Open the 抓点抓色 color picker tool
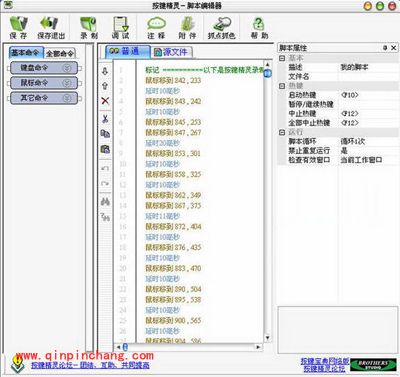Image resolution: width=400 pixels, height=377 pixels. (x=222, y=27)
